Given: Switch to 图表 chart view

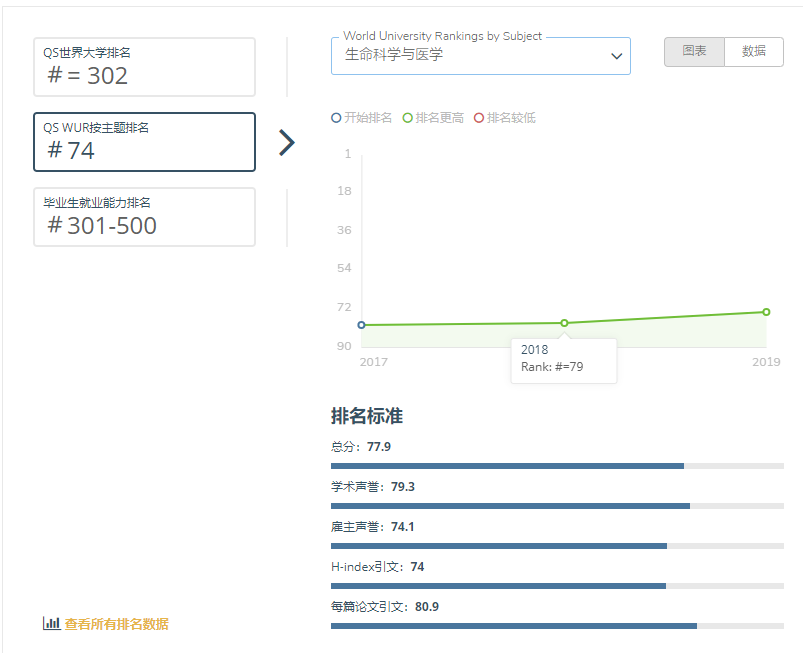Looking at the screenshot, I should click(694, 52).
